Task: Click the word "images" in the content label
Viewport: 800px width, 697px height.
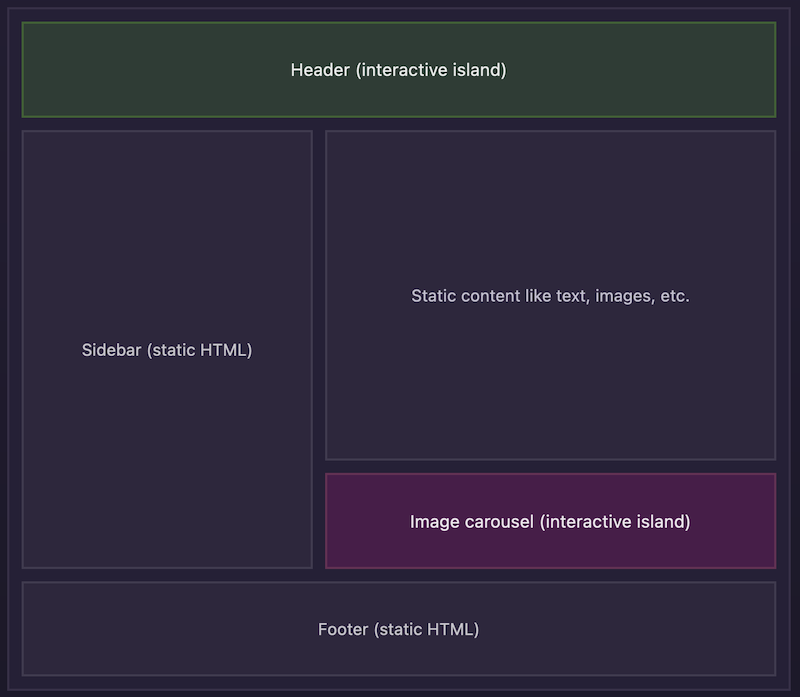Action: pyautogui.click(x=624, y=296)
